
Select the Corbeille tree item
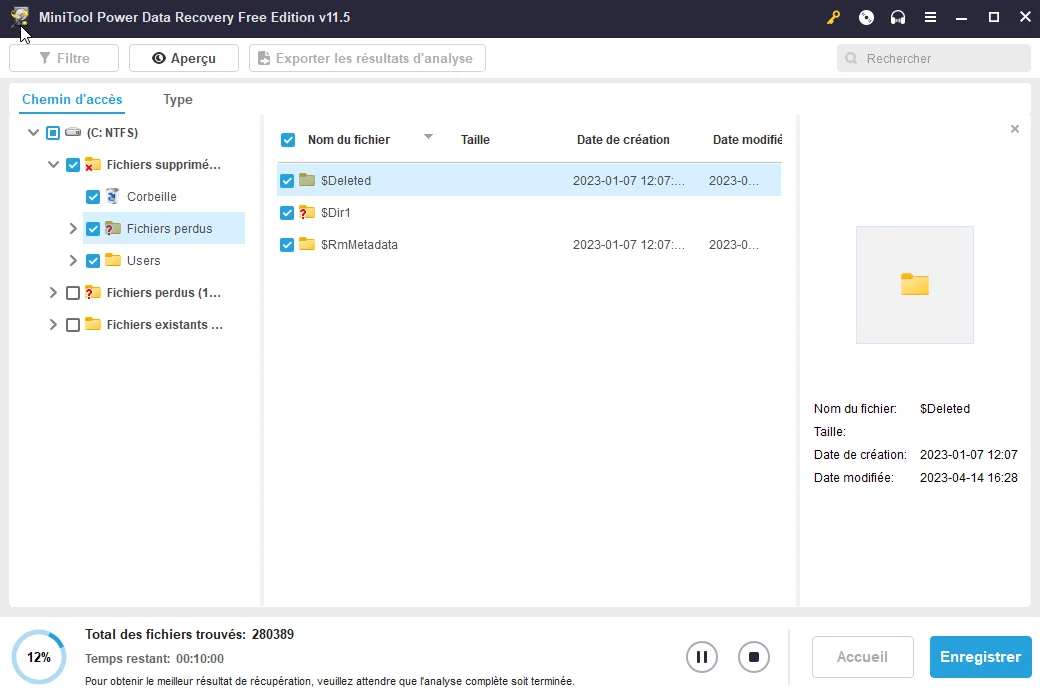[151, 197]
